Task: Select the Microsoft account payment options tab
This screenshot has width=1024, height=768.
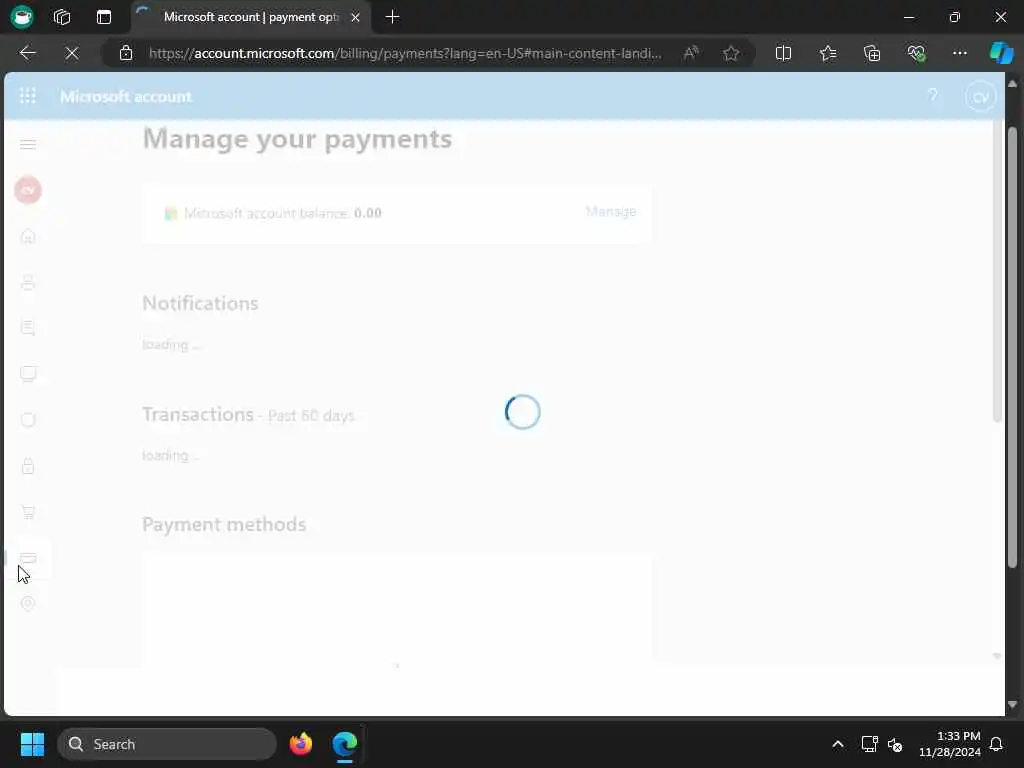Action: [x=251, y=17]
